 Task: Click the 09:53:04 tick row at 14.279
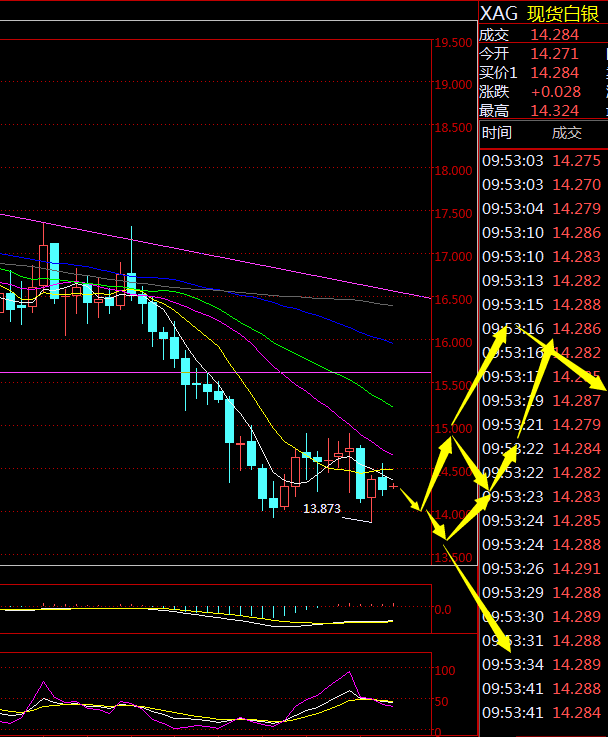pos(541,209)
